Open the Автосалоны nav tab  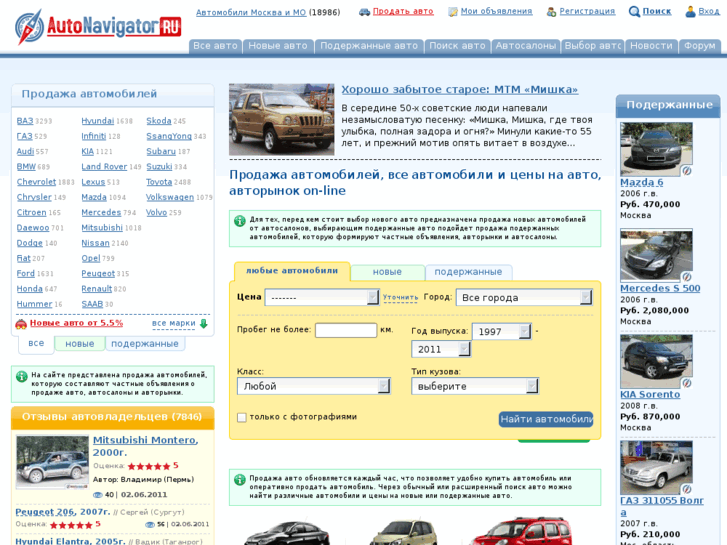point(526,46)
